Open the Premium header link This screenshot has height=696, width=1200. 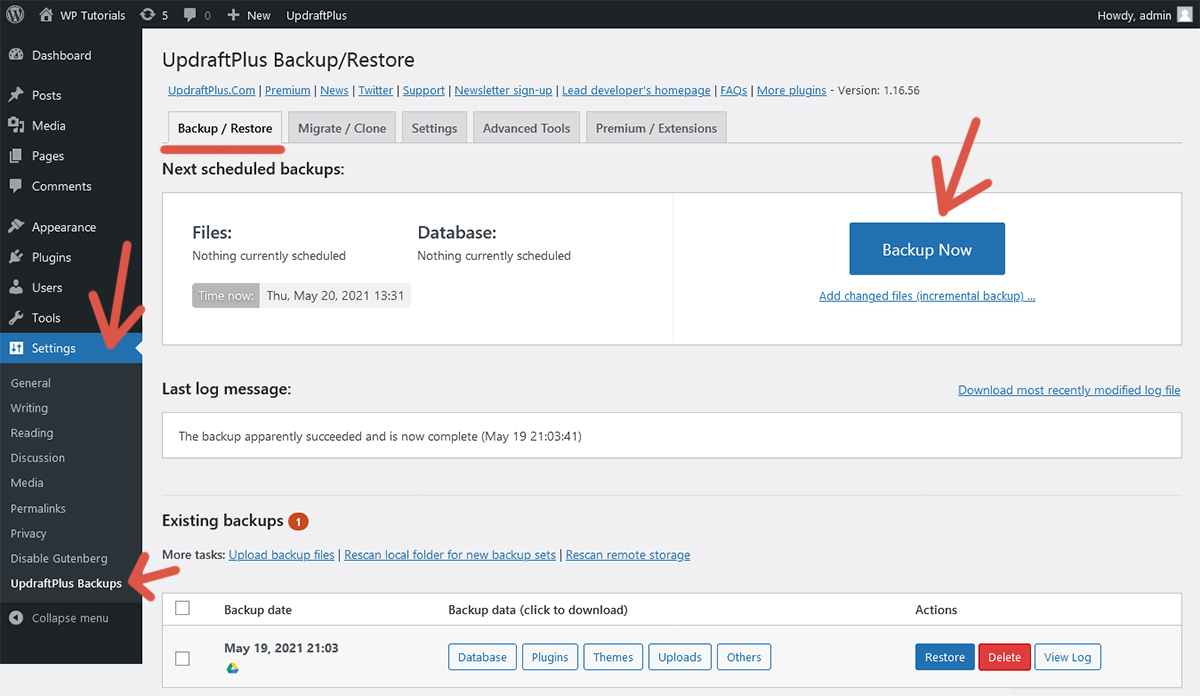pyautogui.click(x=288, y=90)
